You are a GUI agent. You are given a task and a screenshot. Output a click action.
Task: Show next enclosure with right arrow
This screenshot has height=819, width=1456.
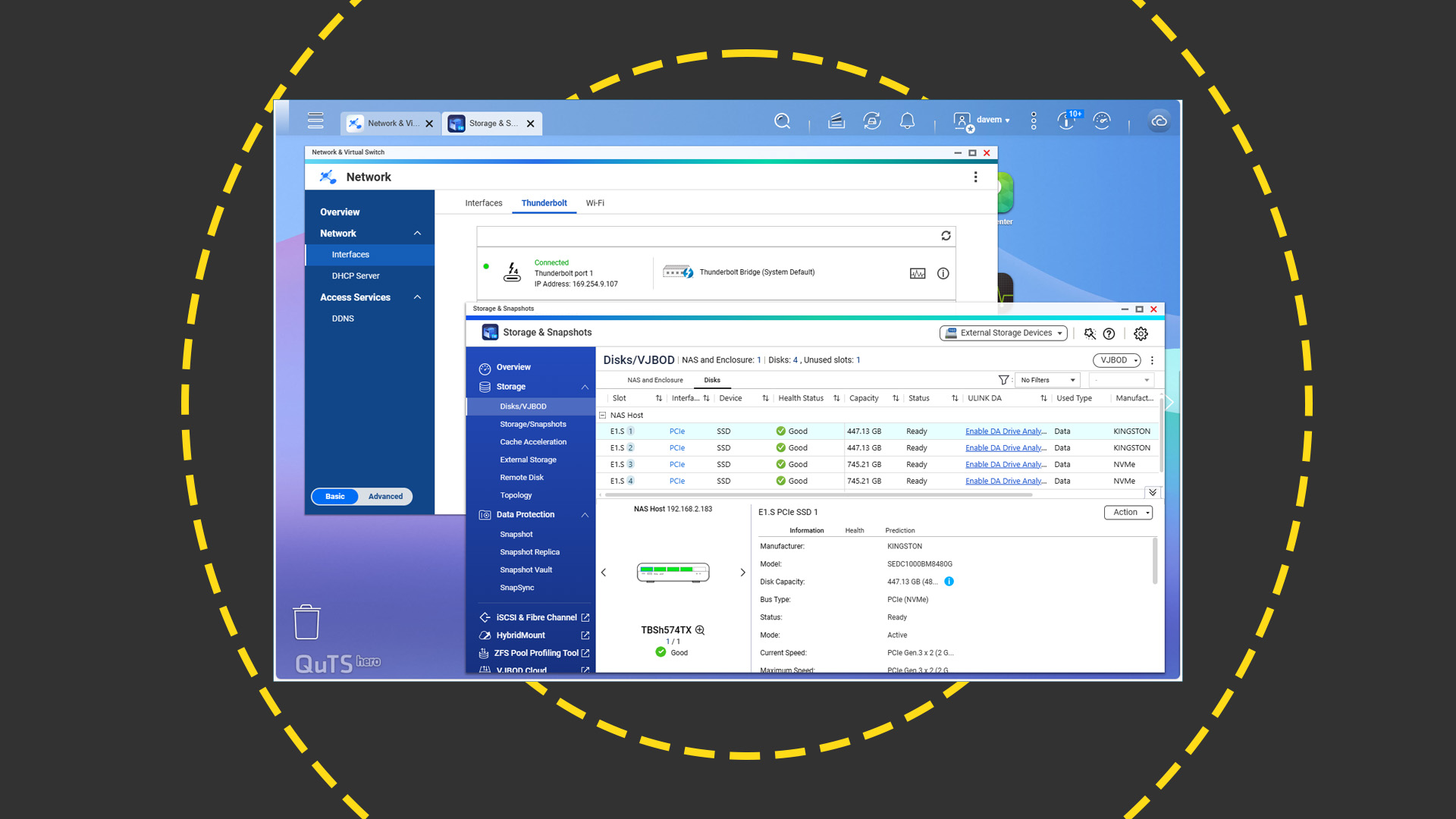point(742,573)
